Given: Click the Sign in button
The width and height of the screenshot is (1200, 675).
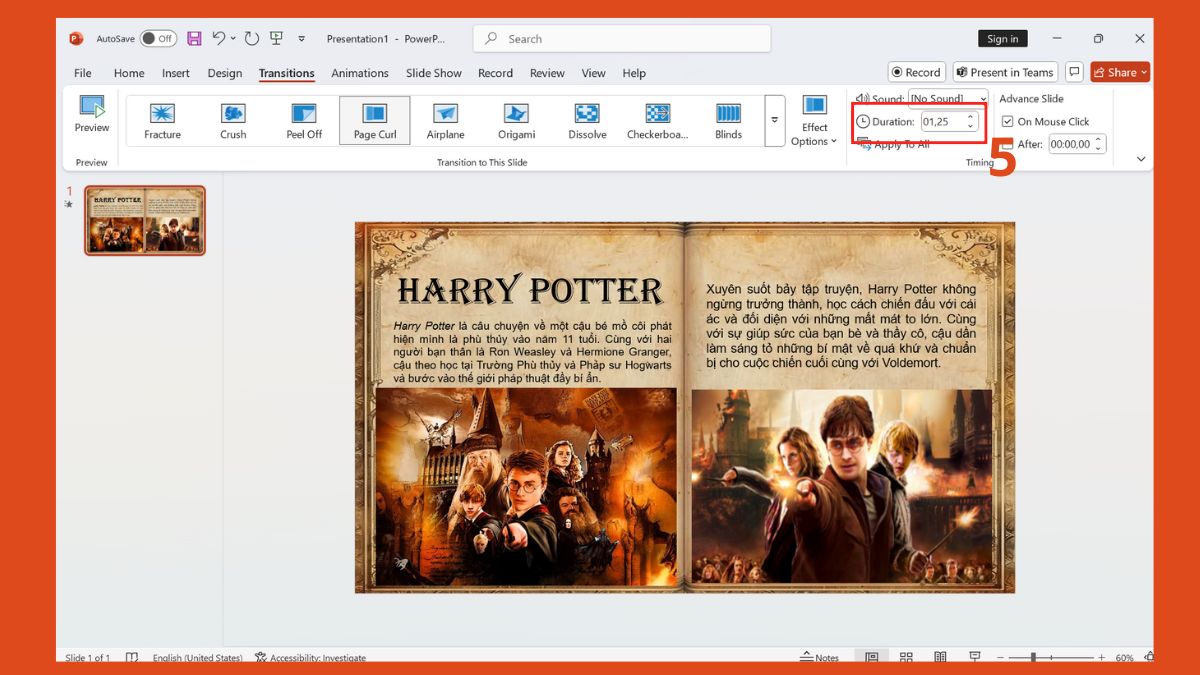Looking at the screenshot, I should 1003,38.
